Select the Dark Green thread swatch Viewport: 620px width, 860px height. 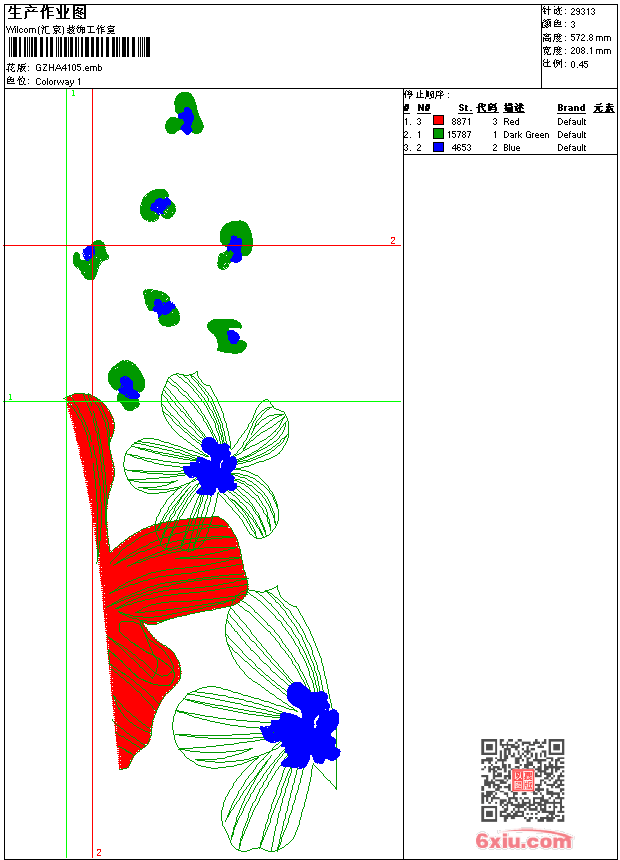[x=438, y=134]
